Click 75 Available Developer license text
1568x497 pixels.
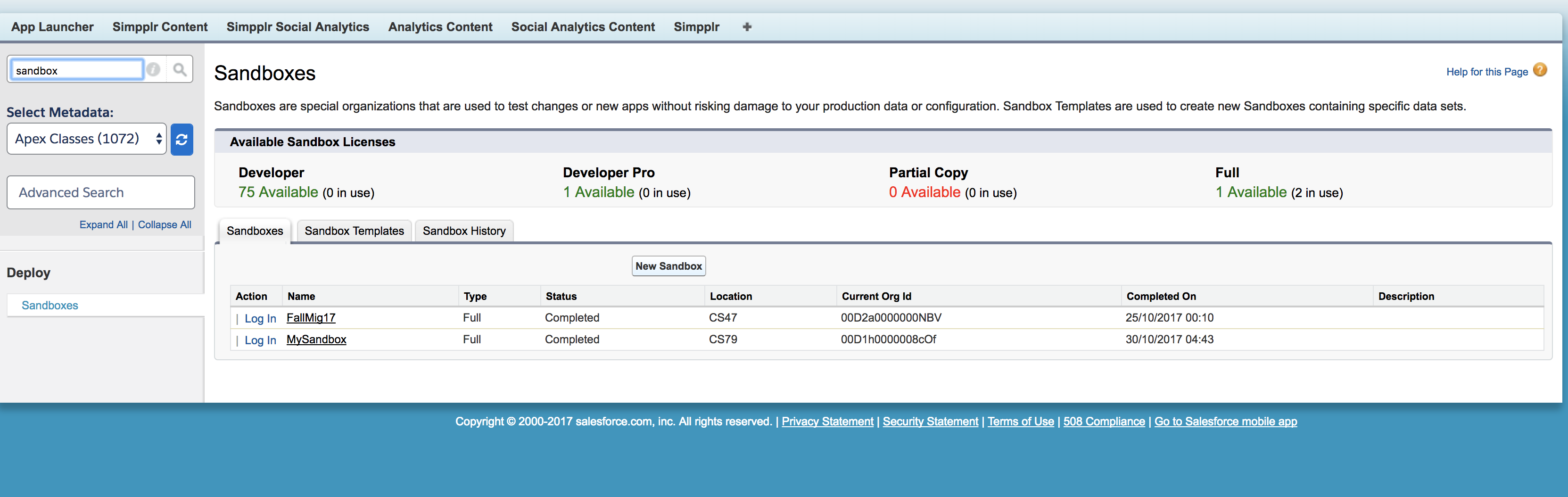[278, 192]
